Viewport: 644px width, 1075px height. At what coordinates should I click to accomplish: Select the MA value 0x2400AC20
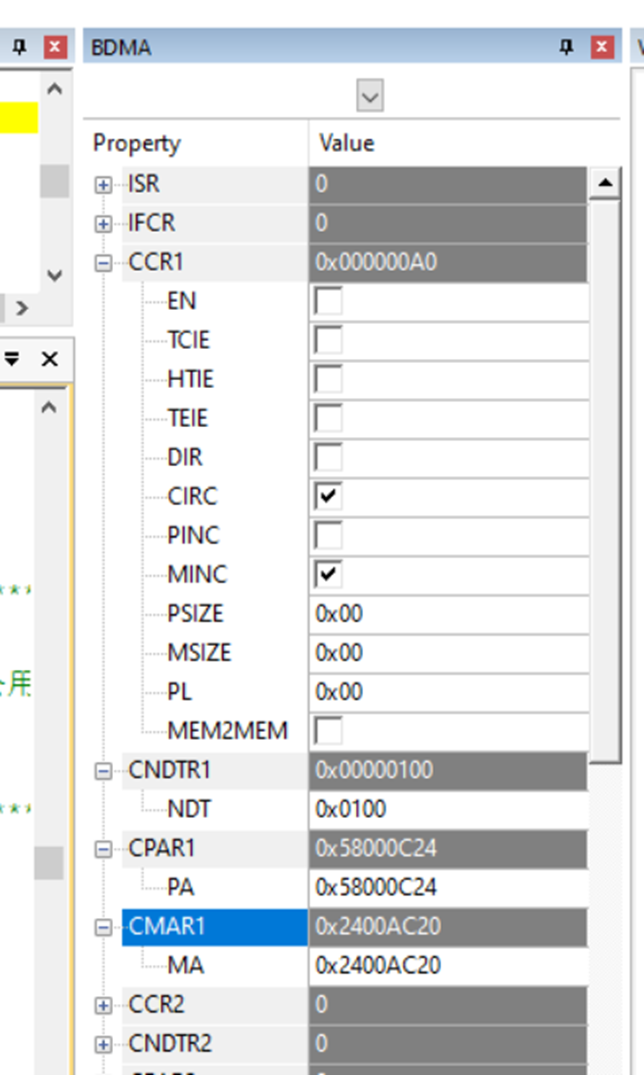click(x=449, y=965)
